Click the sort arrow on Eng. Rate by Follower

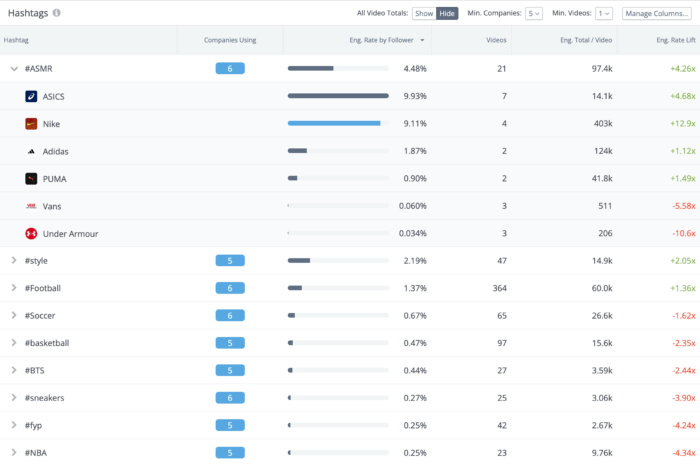pos(422,40)
